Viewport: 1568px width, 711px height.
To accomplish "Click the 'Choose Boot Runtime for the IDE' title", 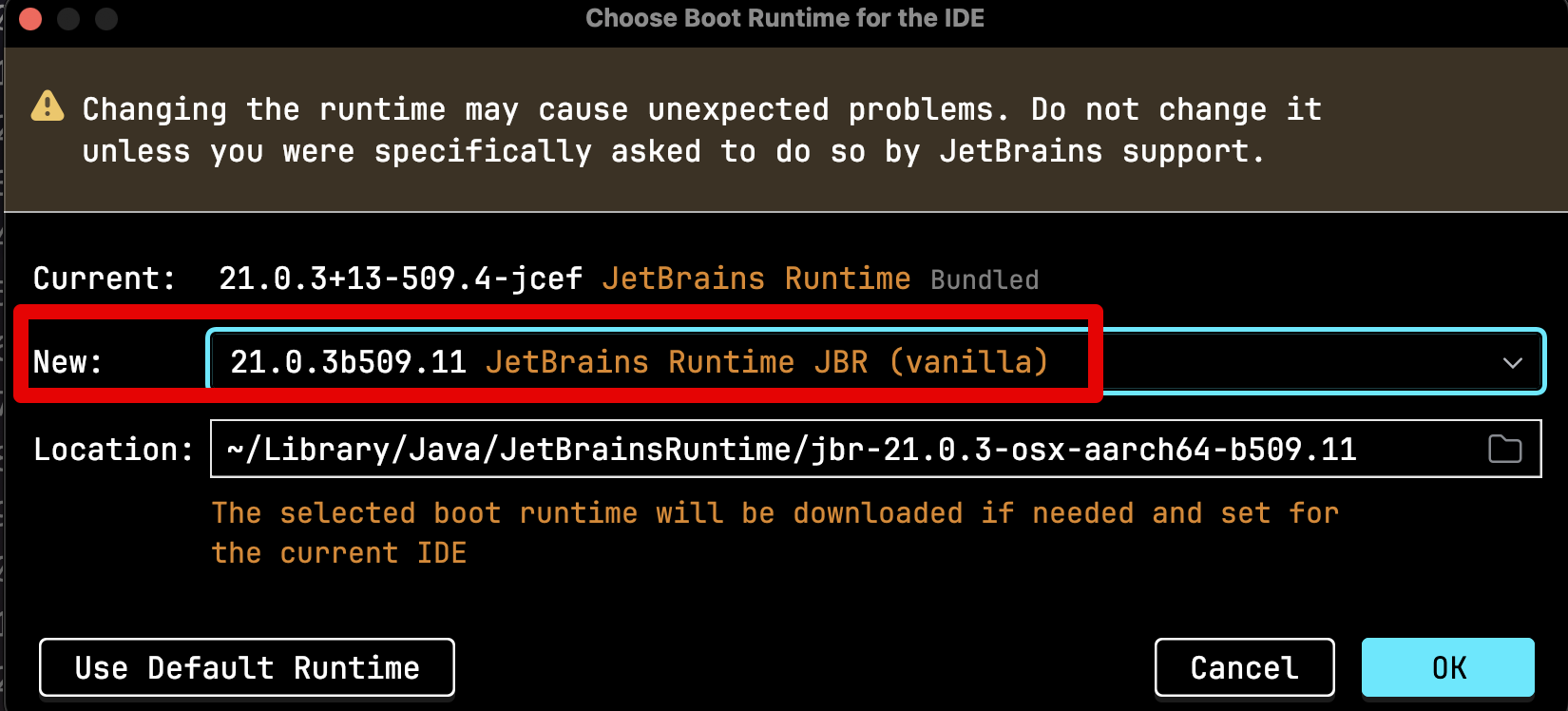I will pos(785,18).
